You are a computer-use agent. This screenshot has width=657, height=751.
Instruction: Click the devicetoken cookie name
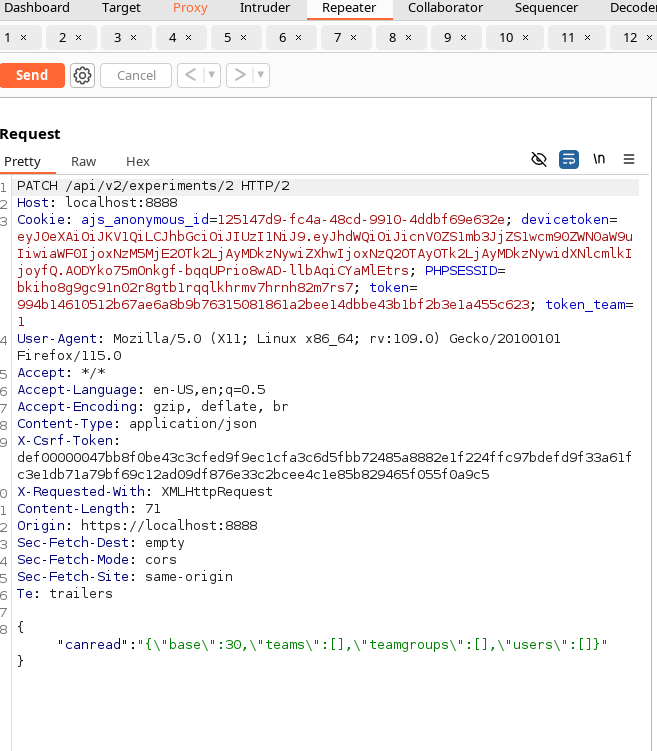[565, 220]
